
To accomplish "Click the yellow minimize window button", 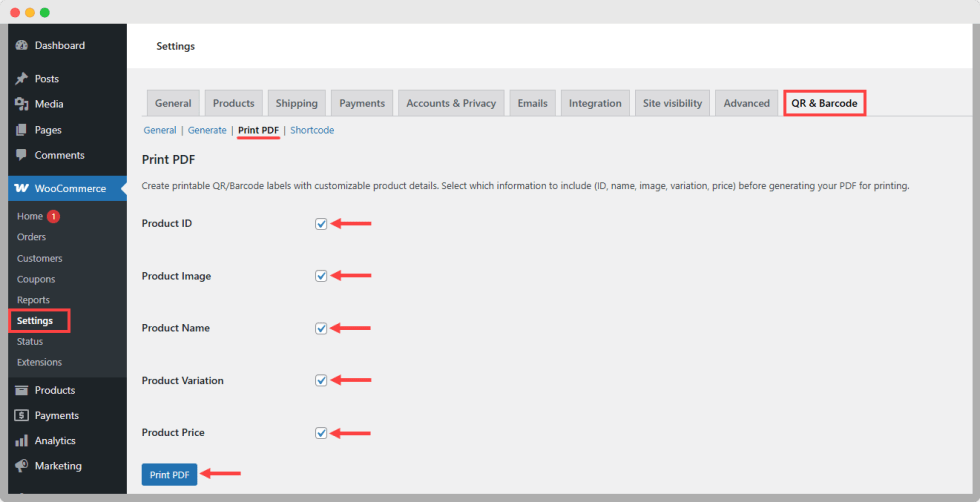I will click(x=30, y=13).
